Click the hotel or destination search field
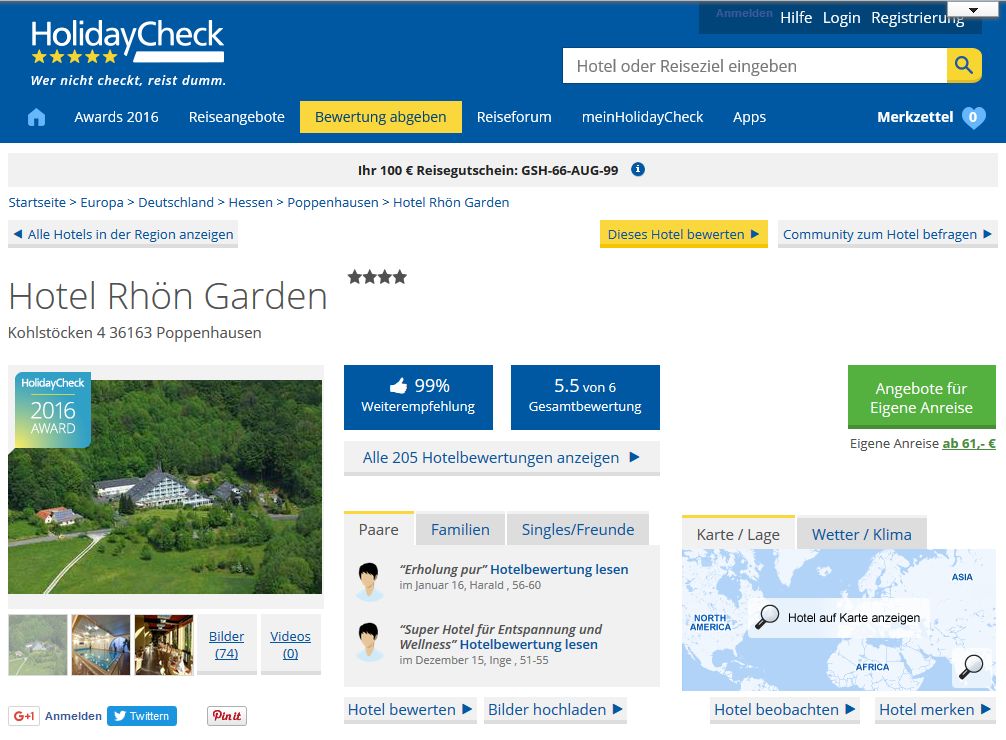The width and height of the screenshot is (1006, 740). click(754, 65)
